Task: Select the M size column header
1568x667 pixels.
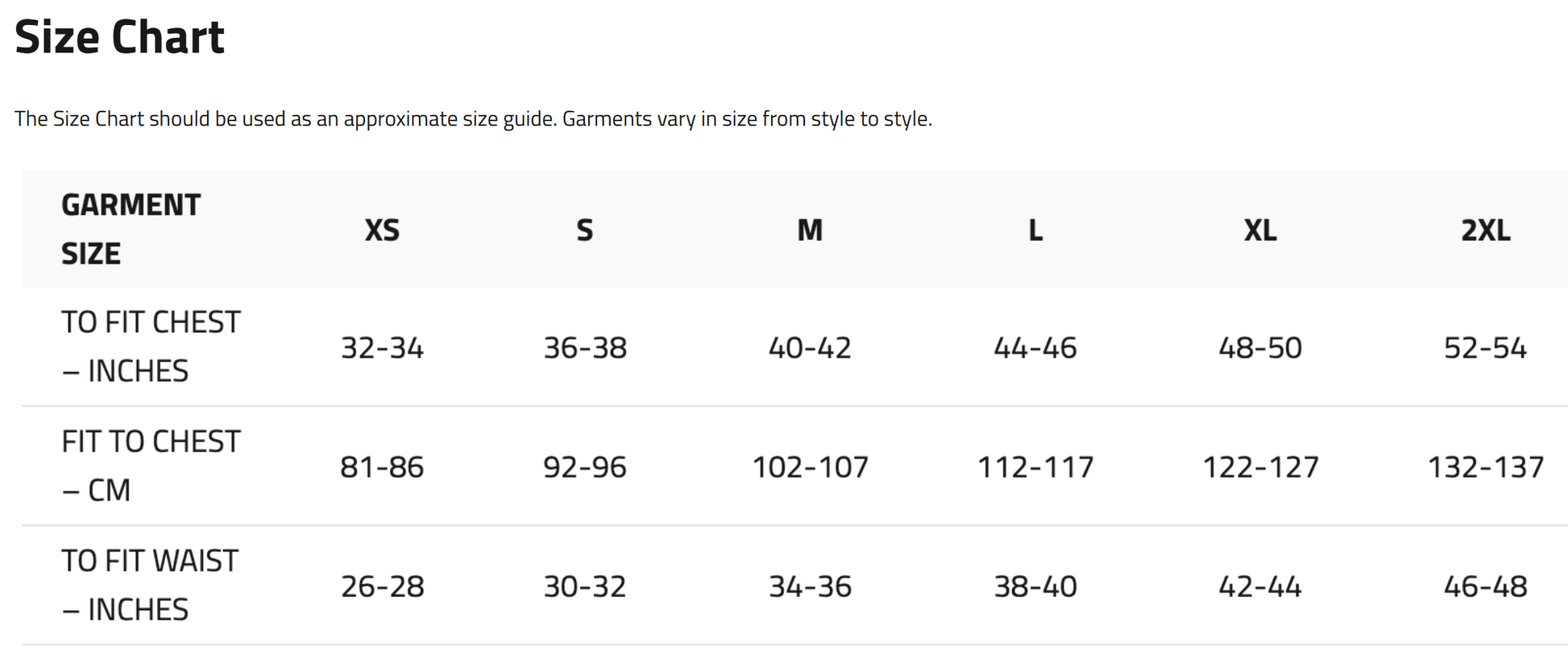Action: (810, 230)
